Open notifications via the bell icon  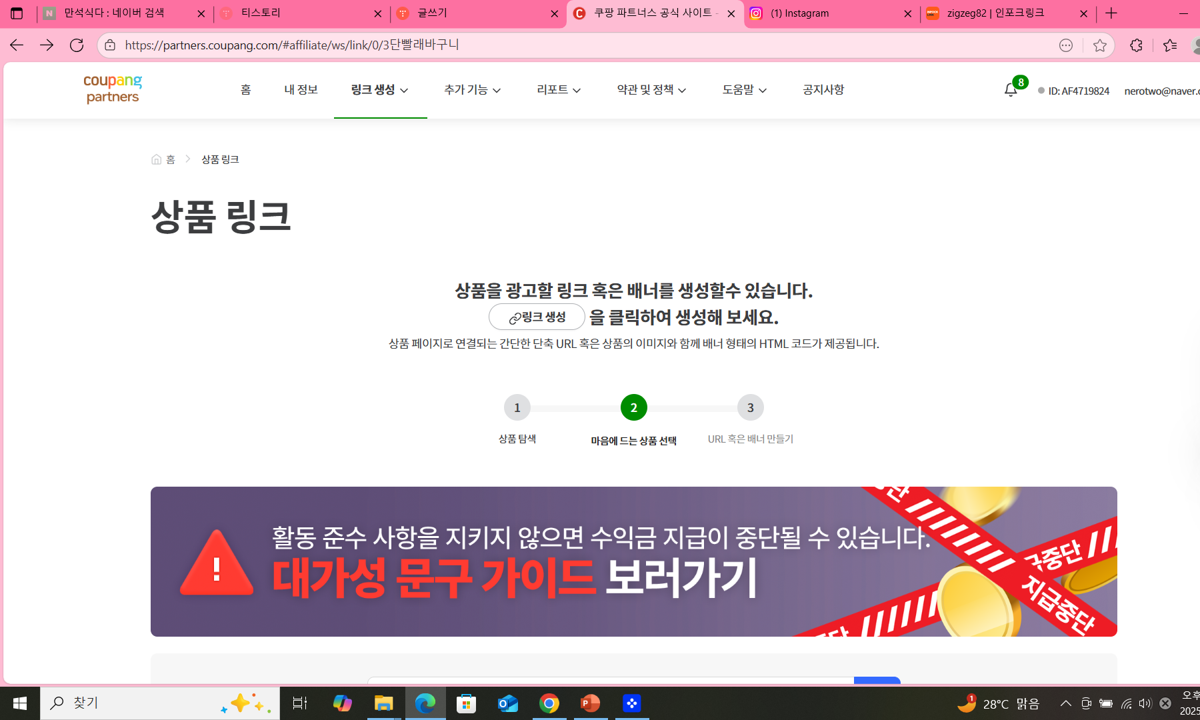1011,89
